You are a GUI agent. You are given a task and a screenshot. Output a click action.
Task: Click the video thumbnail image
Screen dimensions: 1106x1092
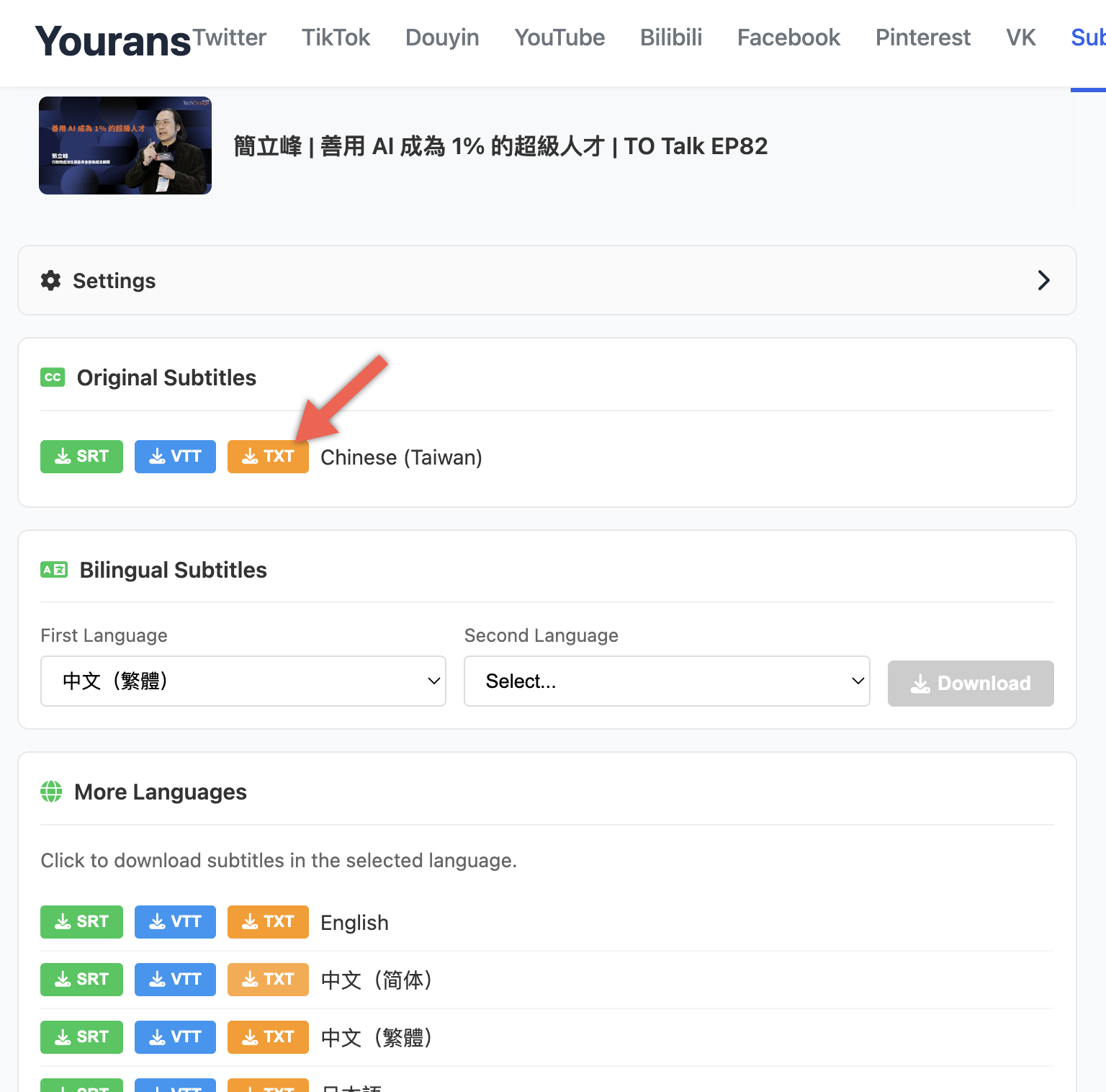pyautogui.click(x=125, y=146)
